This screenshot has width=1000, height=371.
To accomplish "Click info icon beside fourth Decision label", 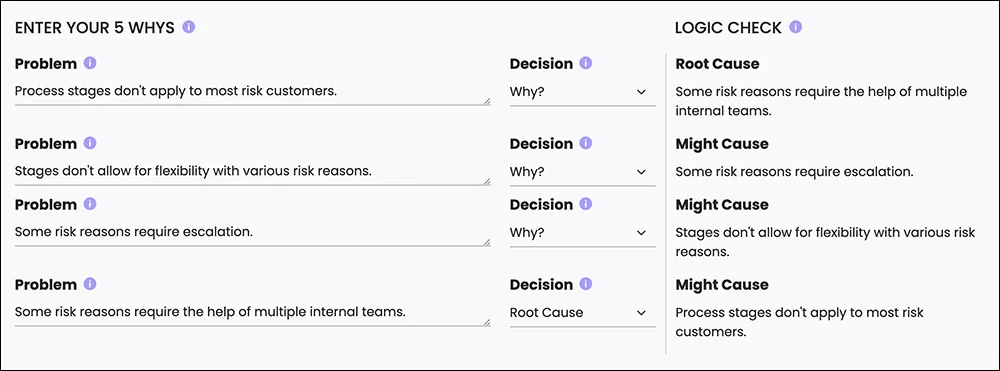I will (x=585, y=284).
